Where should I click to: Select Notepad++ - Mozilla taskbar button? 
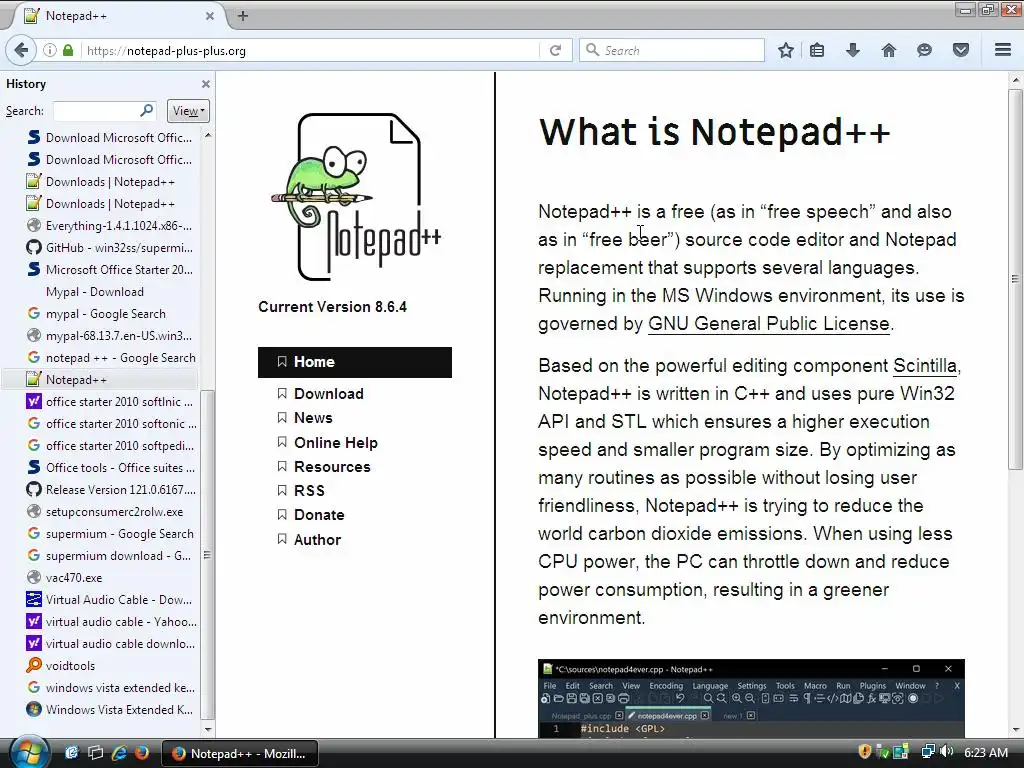(239, 754)
